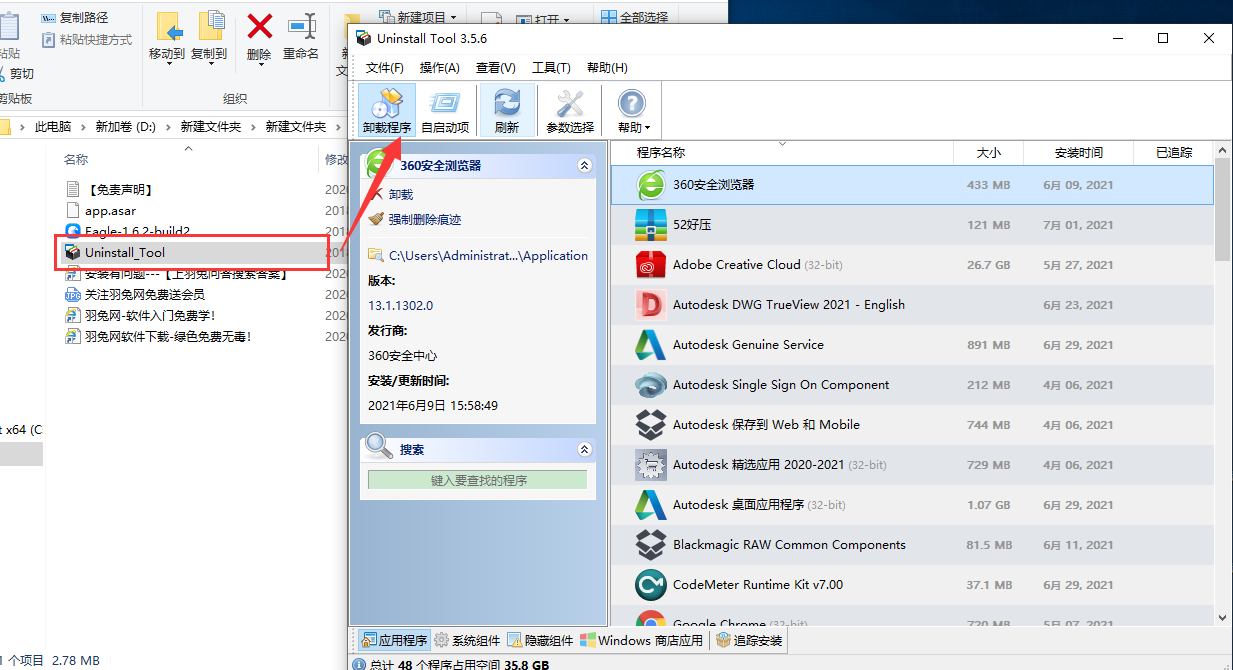Viewport: 1233px width, 670px height.
Task: Select the Autodesk DWG TrueView icon
Action: (651, 305)
